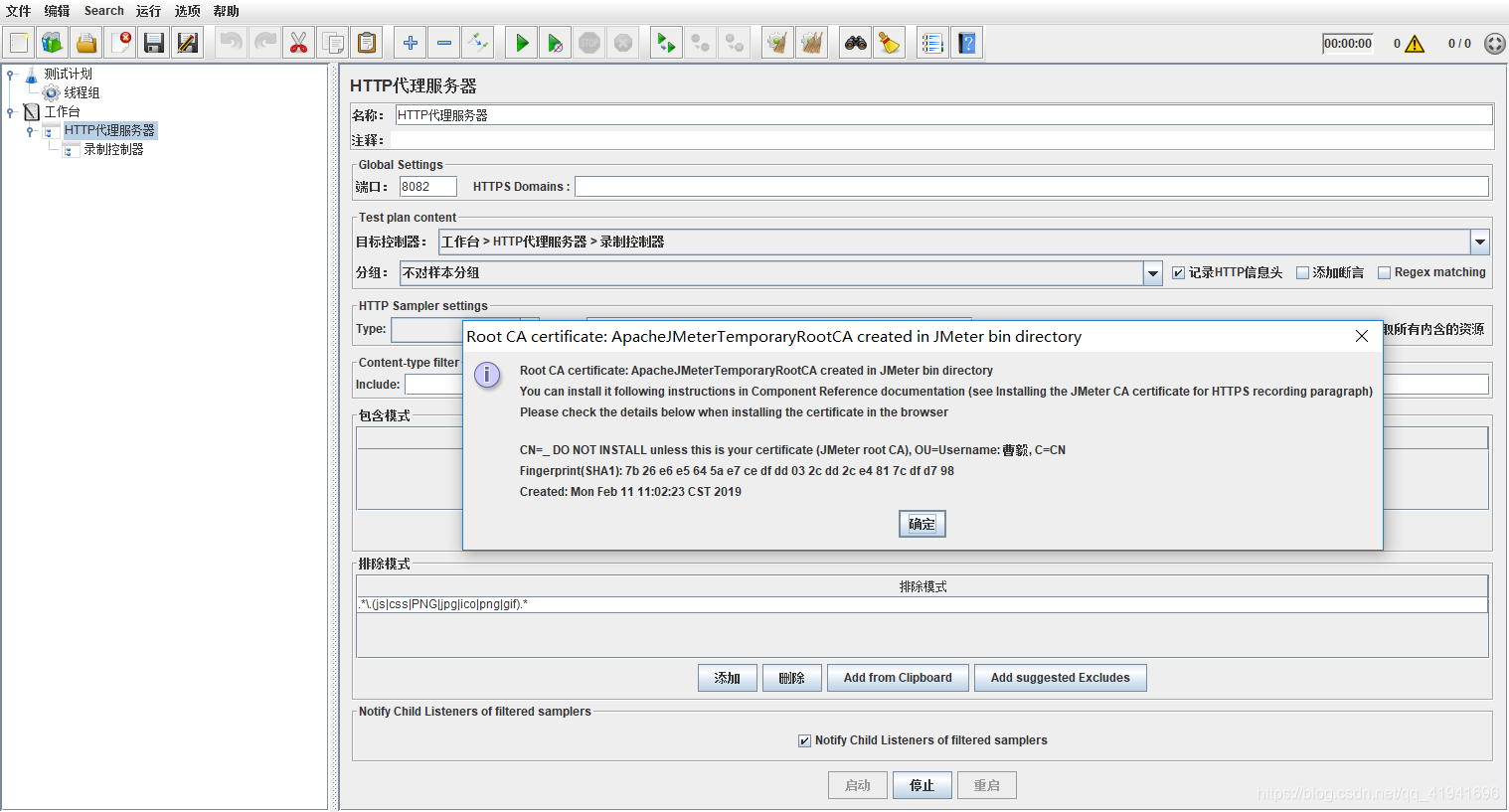Viewport: 1509px width, 812px height.
Task: Confirm the certificate dialog with 确定
Action: pyautogui.click(x=922, y=524)
